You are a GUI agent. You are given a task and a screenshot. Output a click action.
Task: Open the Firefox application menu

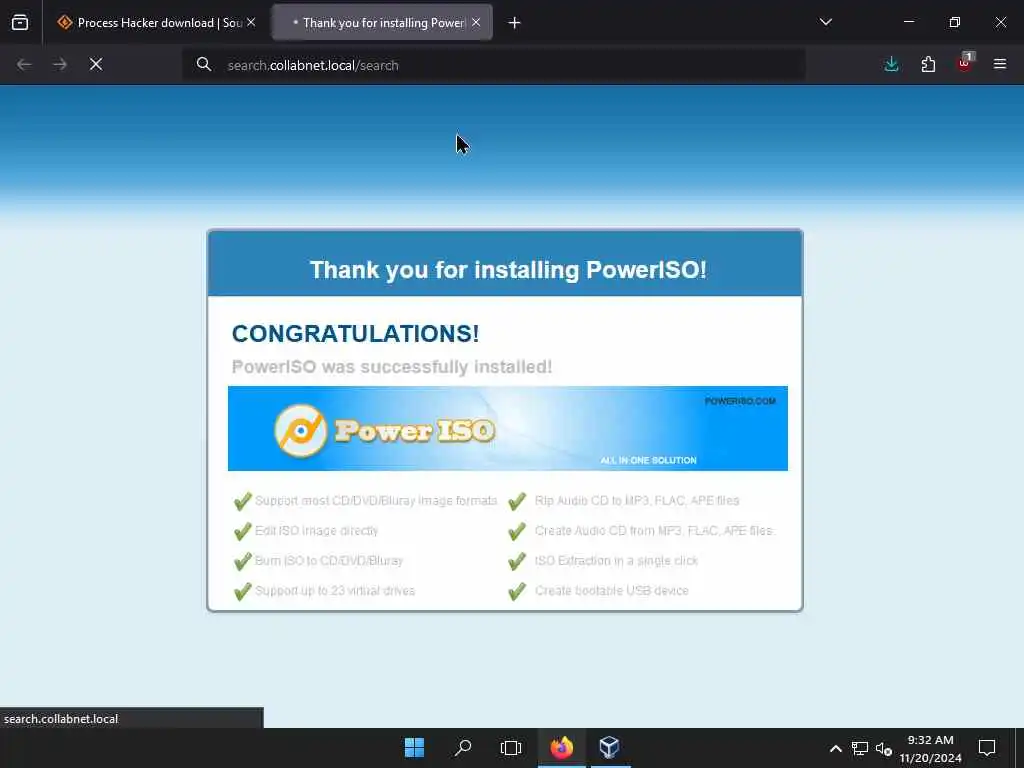pos(1000,65)
